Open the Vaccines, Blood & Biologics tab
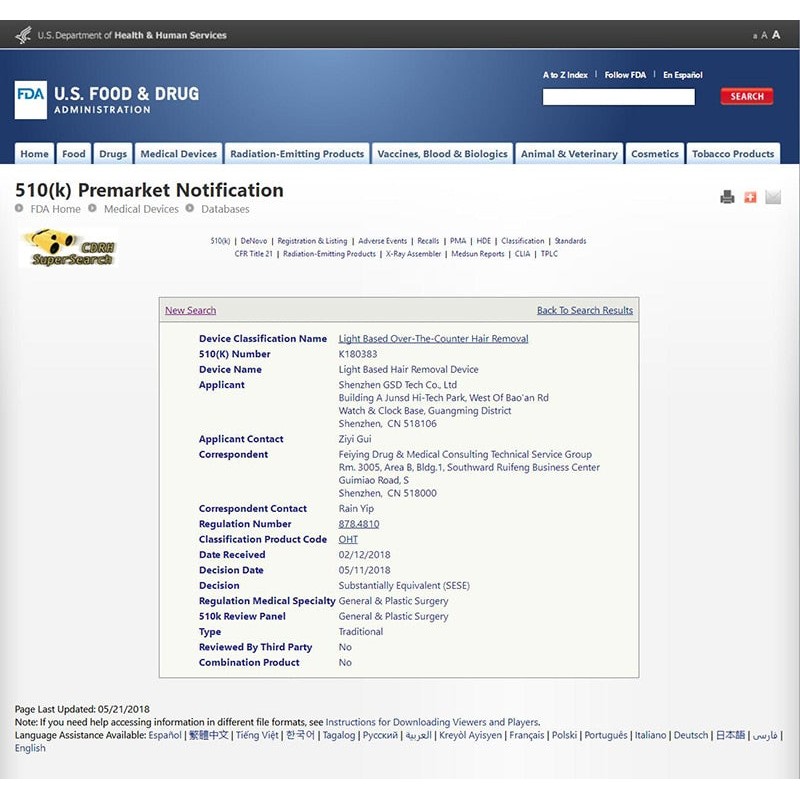Screen dimensions: 800x800 pyautogui.click(x=442, y=154)
